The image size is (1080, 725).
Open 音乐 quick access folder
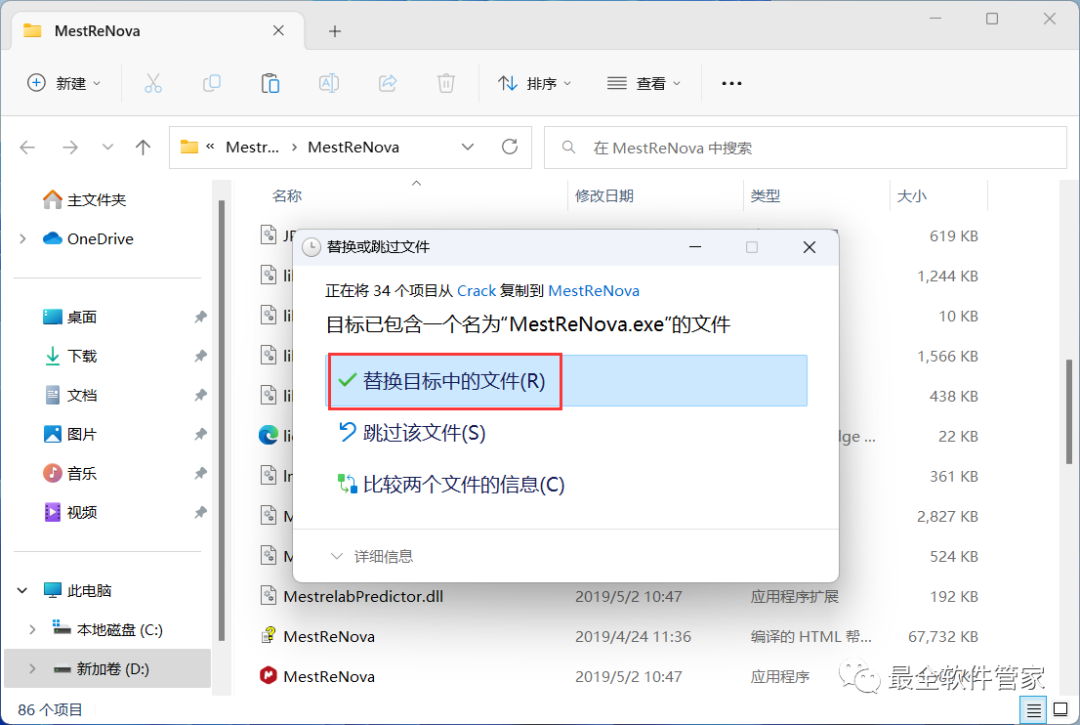pos(70,474)
